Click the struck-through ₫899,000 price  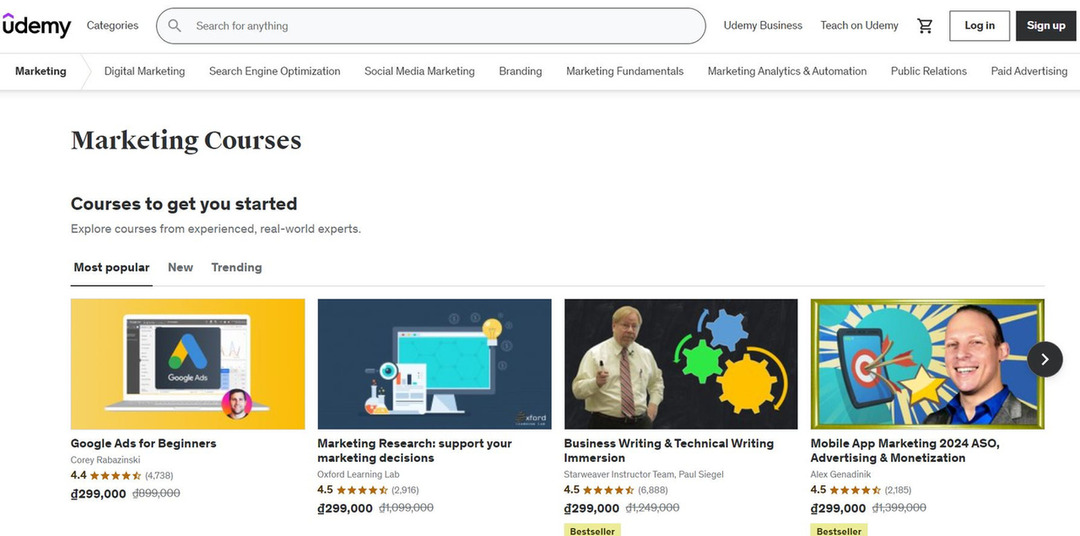[x=156, y=493]
